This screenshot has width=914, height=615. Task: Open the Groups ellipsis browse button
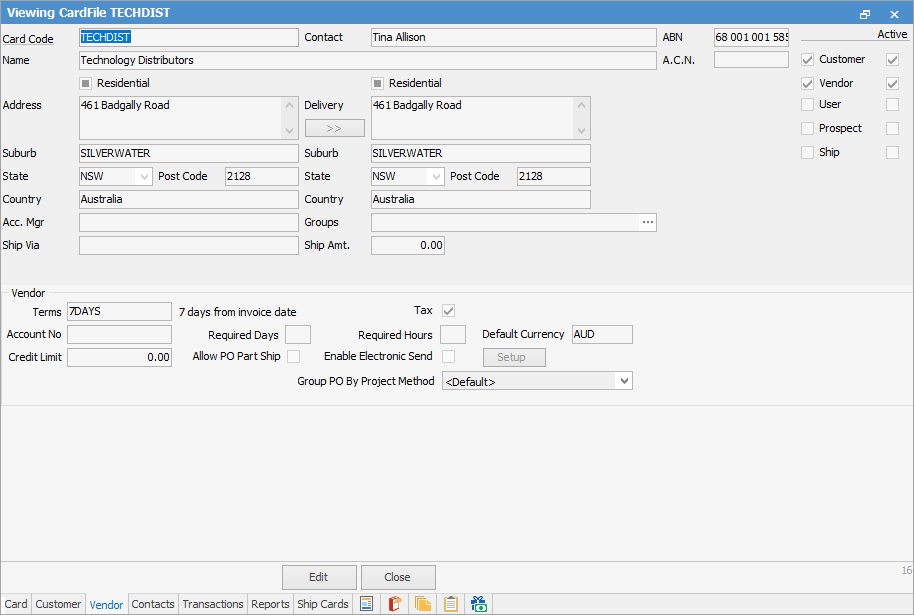647,223
